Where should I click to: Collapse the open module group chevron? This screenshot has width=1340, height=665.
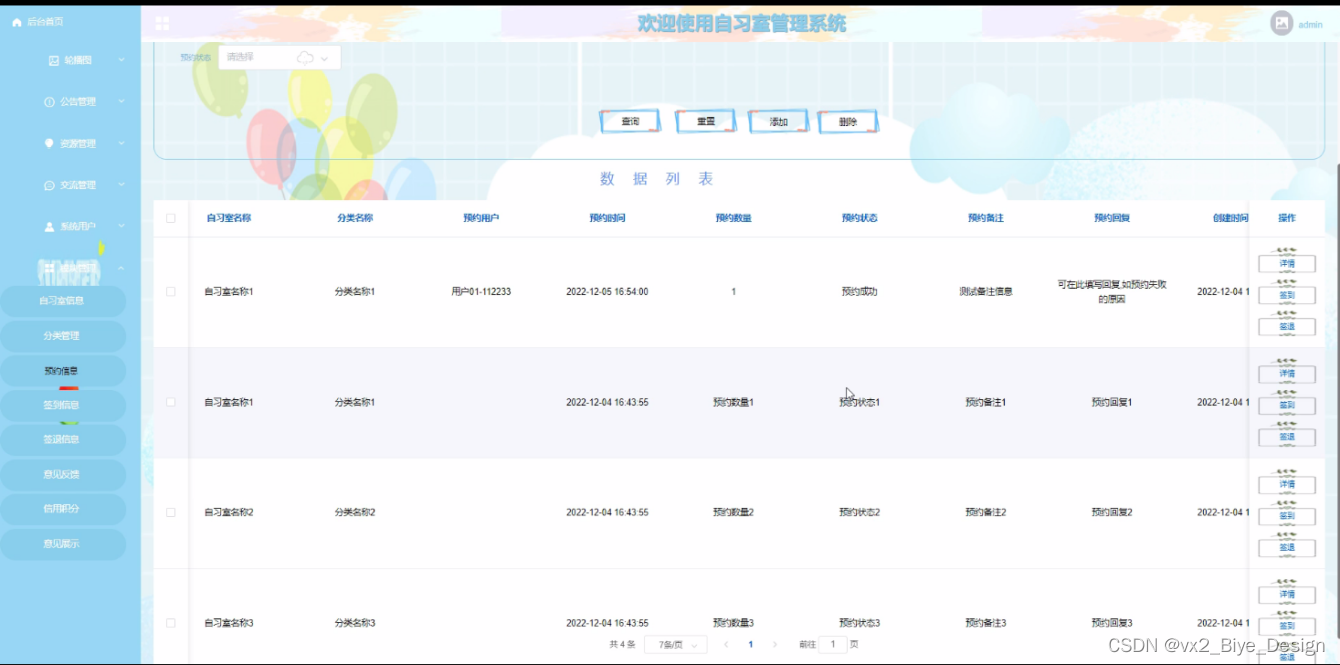pyautogui.click(x=121, y=268)
